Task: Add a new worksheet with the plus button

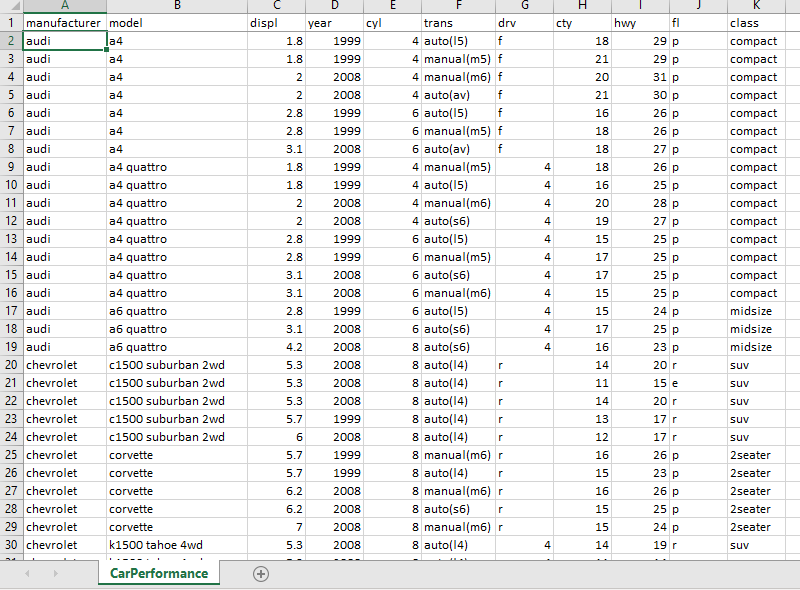Action: tap(260, 573)
